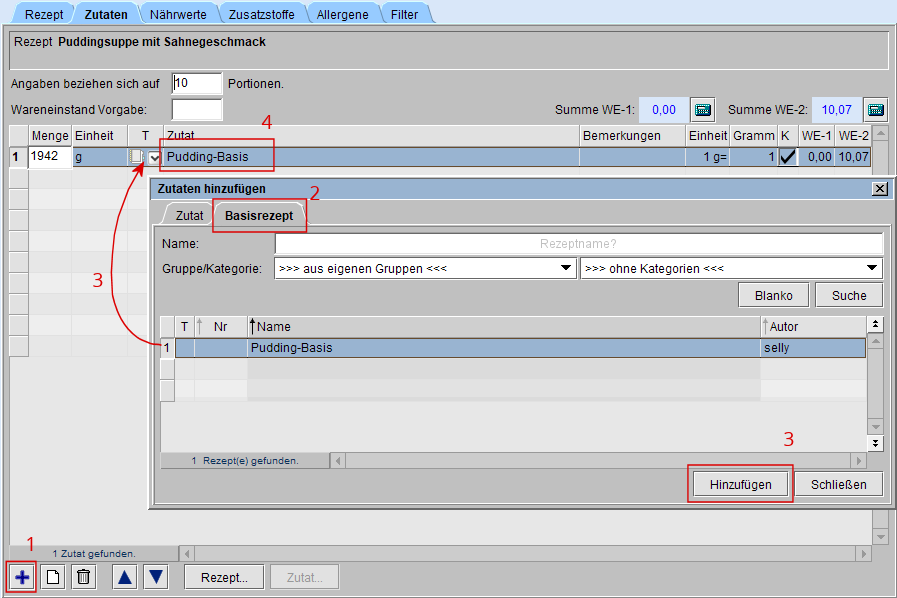This screenshot has width=897, height=598.
Task: Jump to bottom of recipe results list
Action: [x=875, y=443]
